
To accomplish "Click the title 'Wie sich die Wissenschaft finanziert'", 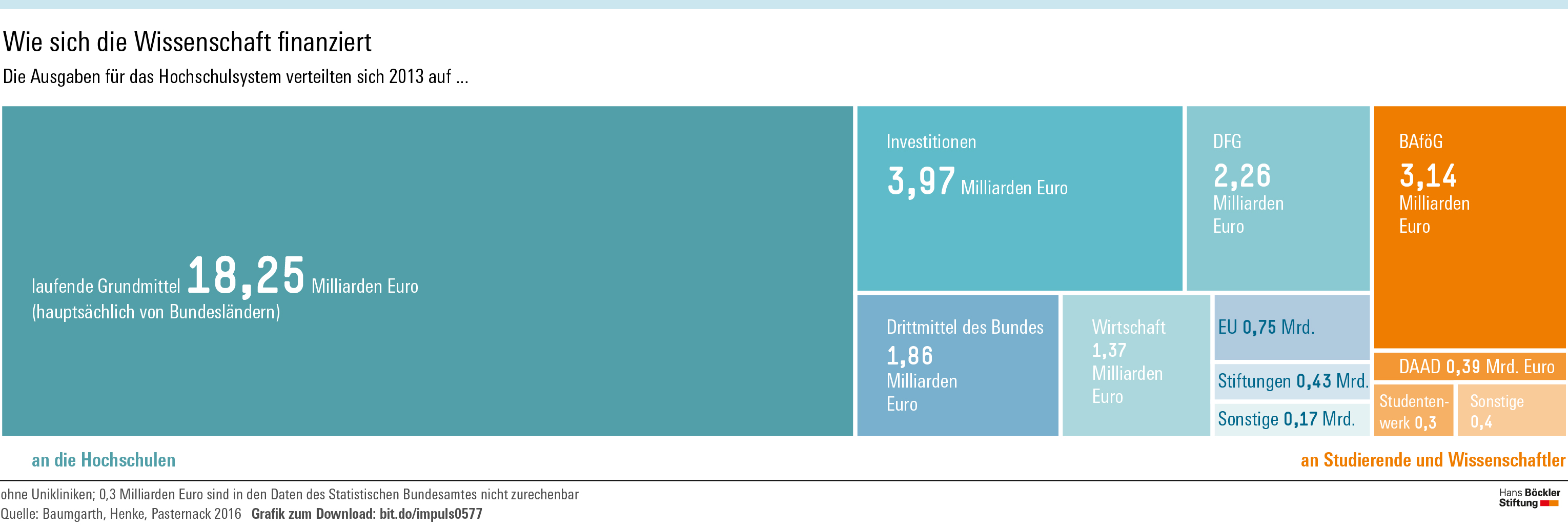I will point(187,42).
